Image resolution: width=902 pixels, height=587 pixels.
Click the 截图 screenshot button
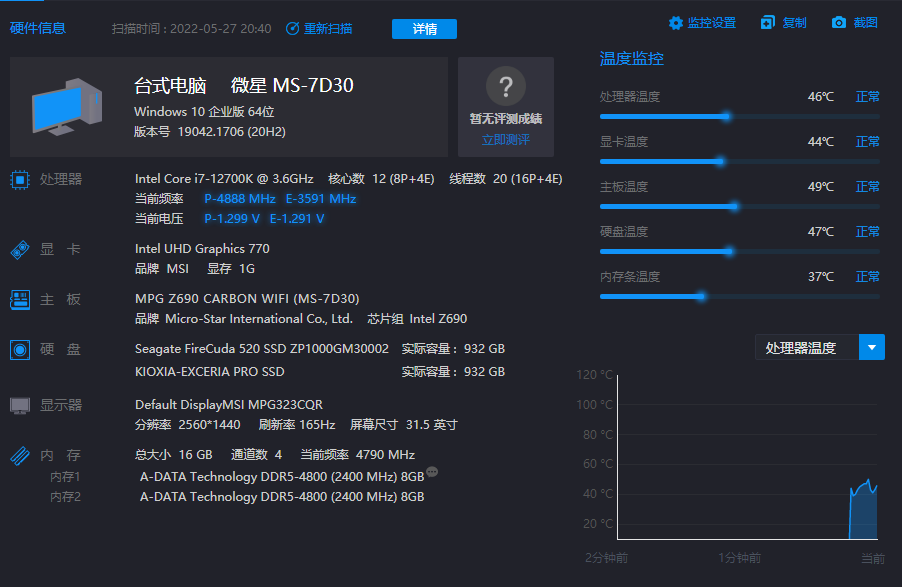point(866,22)
